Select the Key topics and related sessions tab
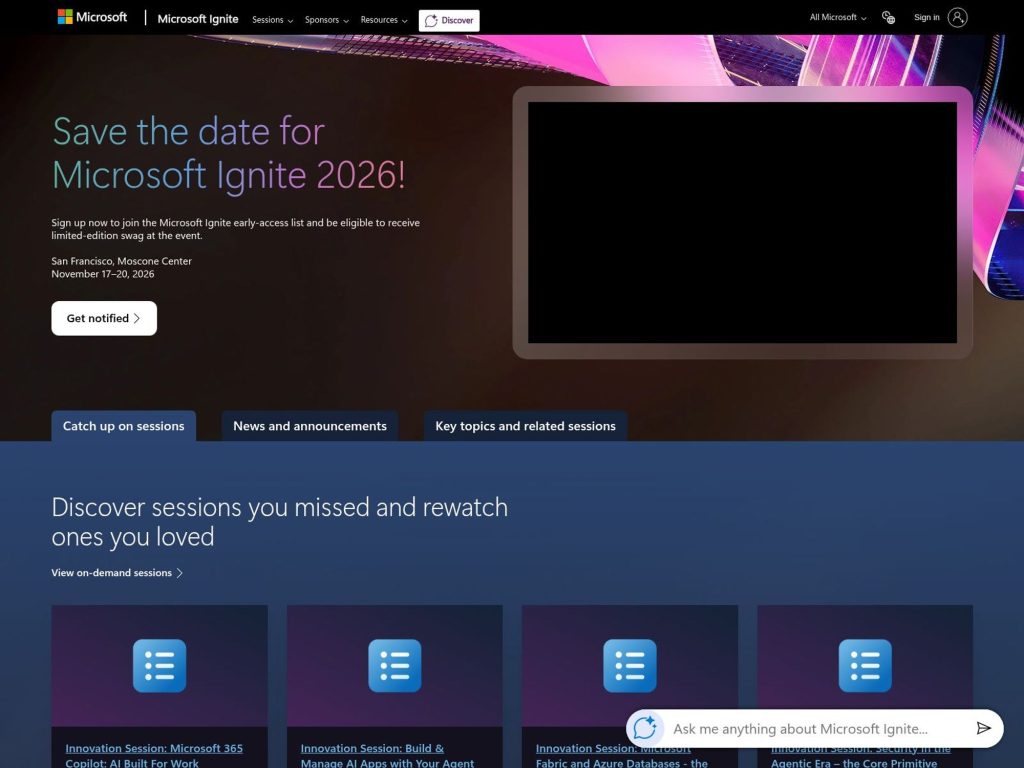Image resolution: width=1024 pixels, height=768 pixels. [x=525, y=425]
